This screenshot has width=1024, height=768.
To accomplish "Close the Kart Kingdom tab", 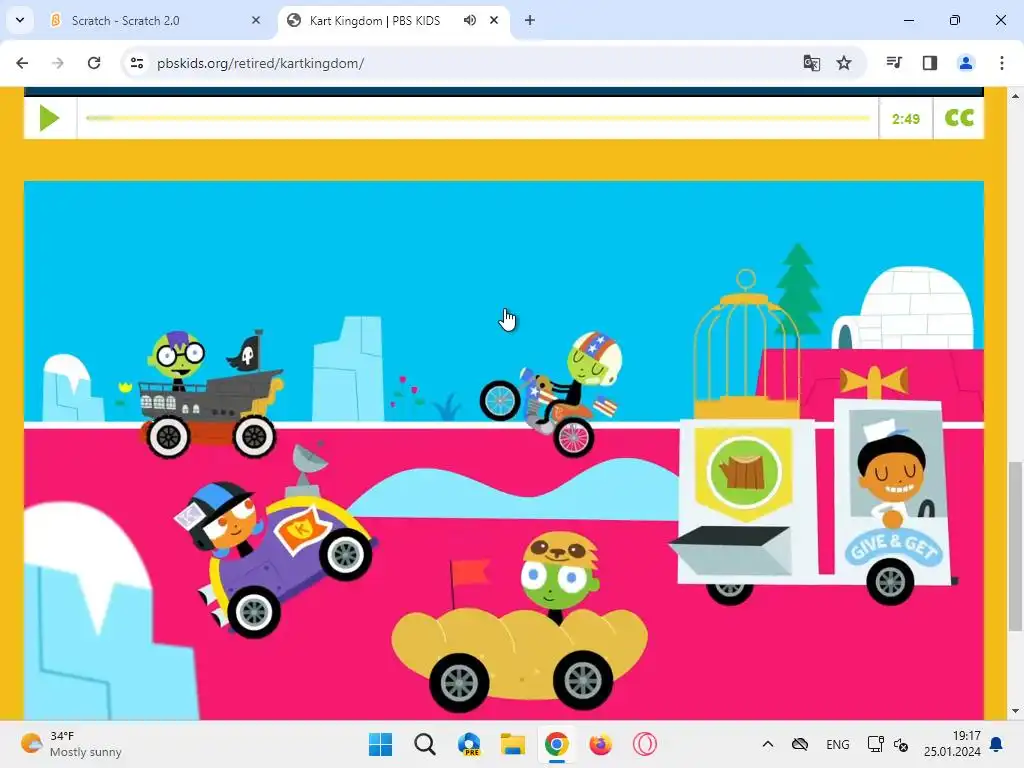I will tap(494, 20).
